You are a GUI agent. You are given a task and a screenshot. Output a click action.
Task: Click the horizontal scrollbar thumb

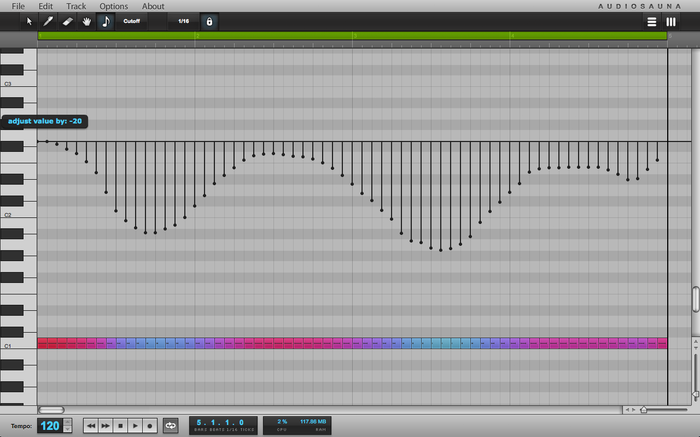(51, 410)
